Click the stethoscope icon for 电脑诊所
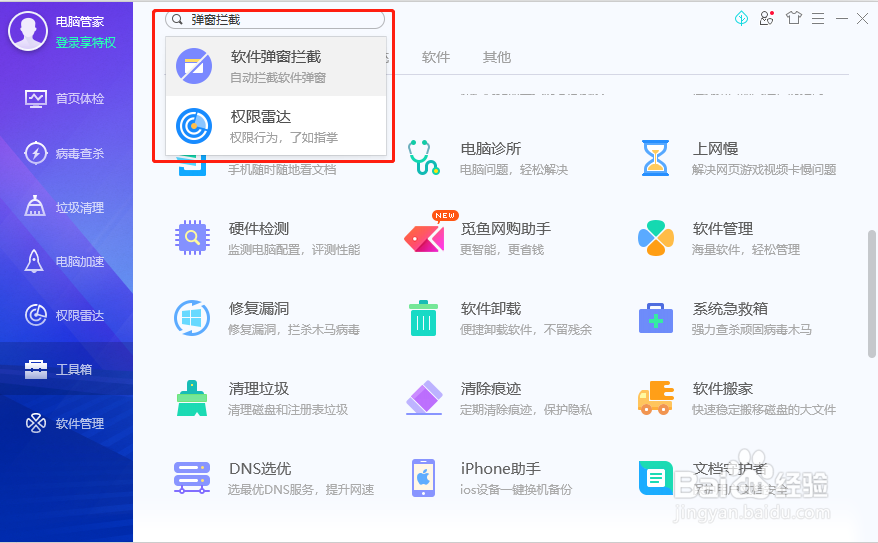The height and width of the screenshot is (543, 878). [423, 157]
